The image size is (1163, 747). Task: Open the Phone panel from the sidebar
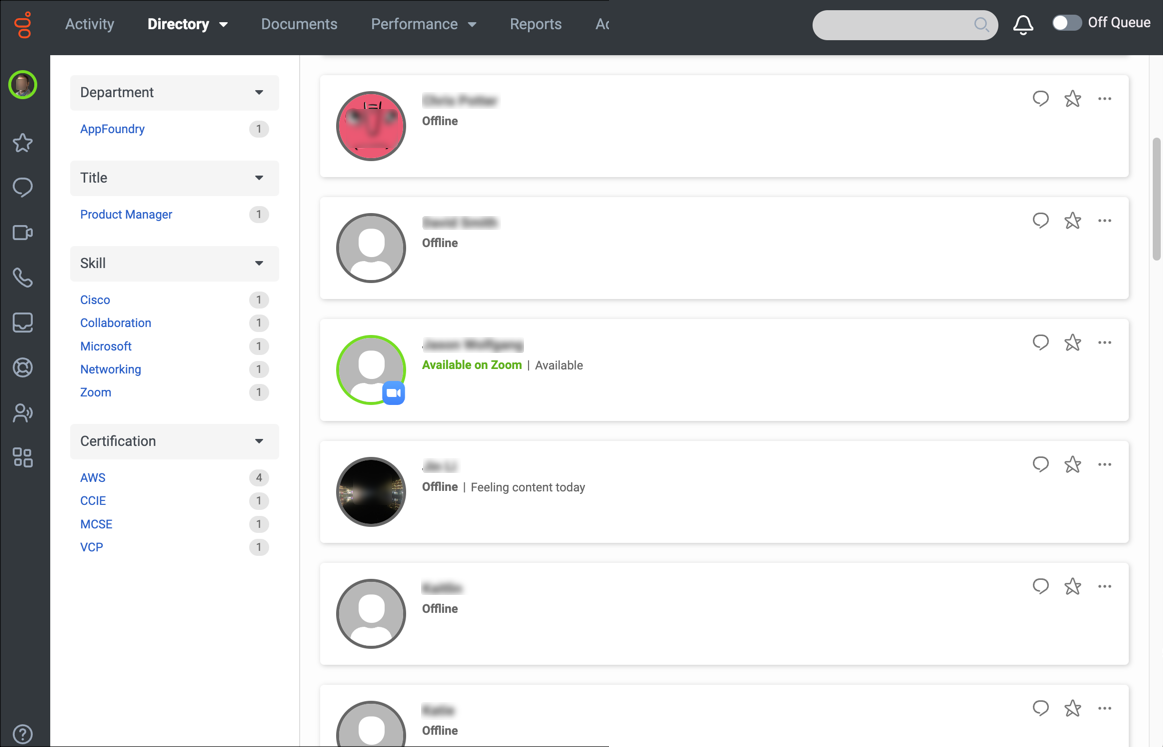[22, 277]
